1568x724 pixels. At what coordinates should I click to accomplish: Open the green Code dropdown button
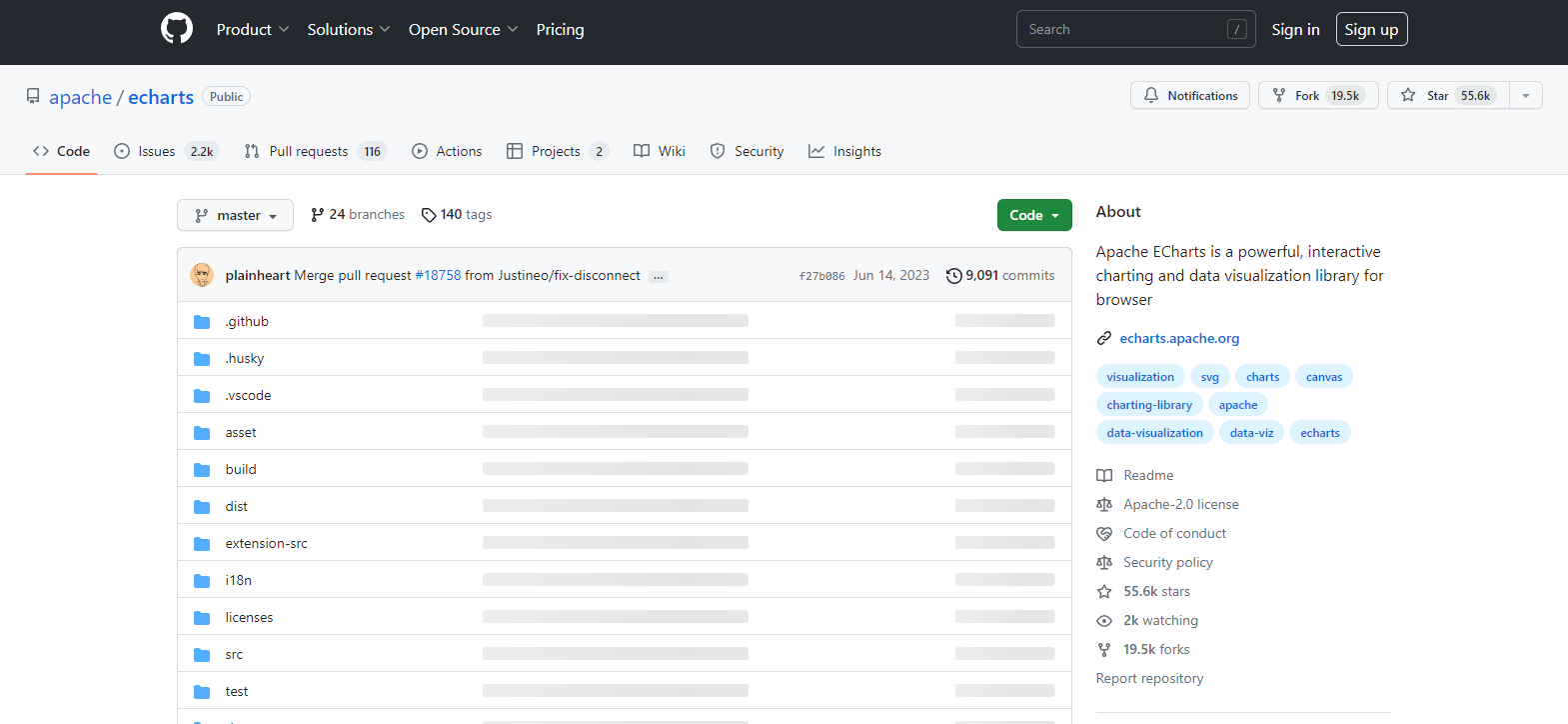coord(1034,215)
